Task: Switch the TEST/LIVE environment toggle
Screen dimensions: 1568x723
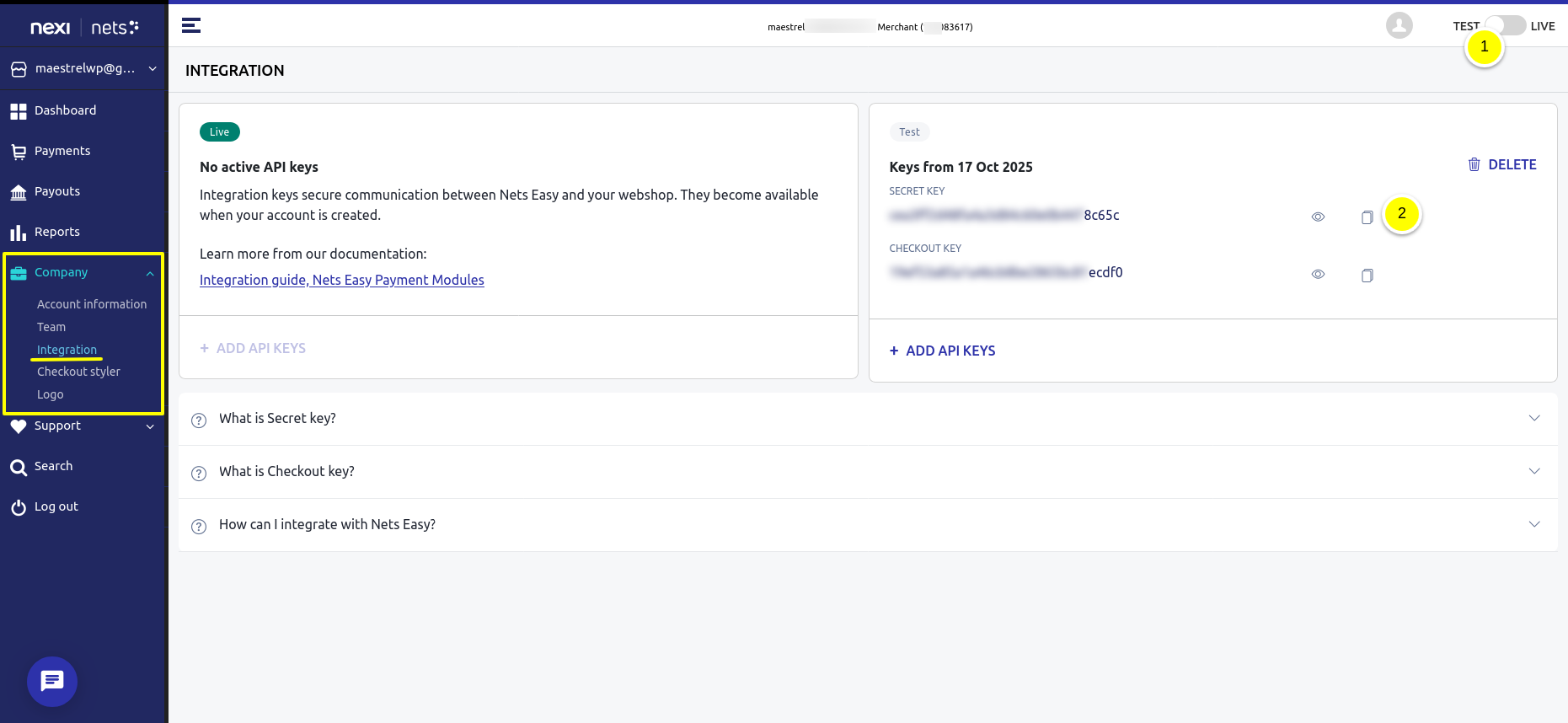Action: [1505, 25]
